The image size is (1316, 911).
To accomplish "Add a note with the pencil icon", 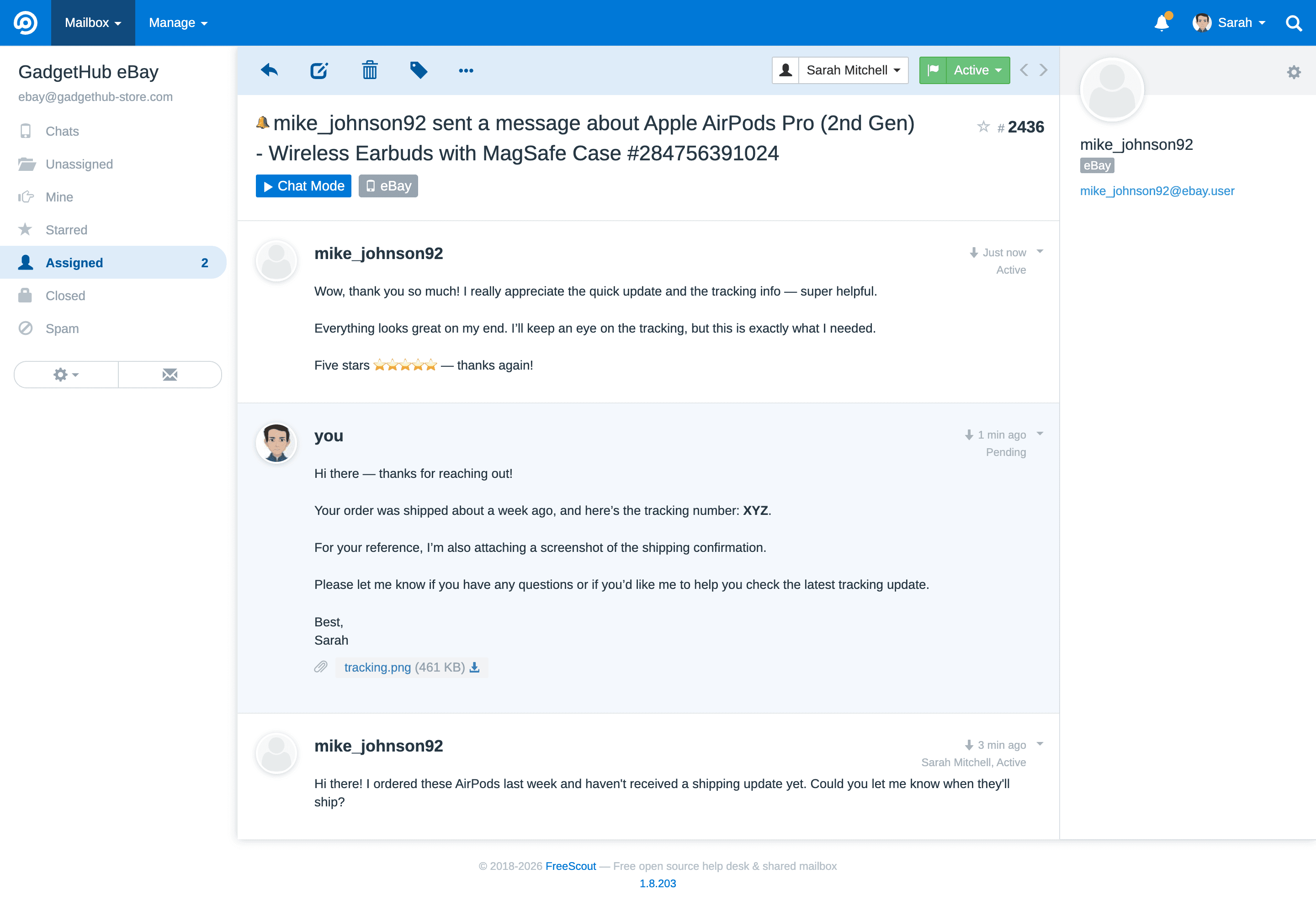I will [x=319, y=69].
